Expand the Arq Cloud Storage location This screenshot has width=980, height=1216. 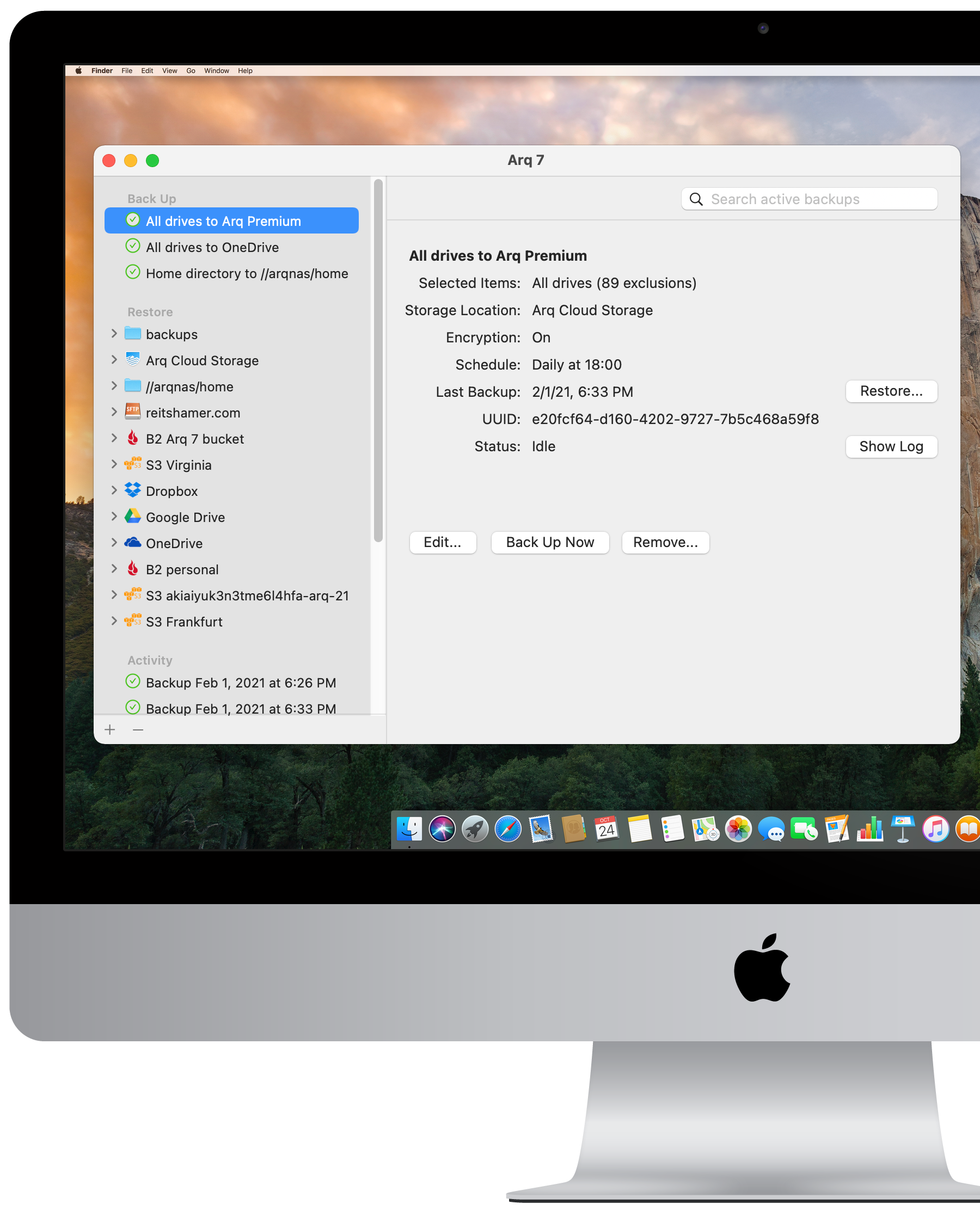click(114, 359)
